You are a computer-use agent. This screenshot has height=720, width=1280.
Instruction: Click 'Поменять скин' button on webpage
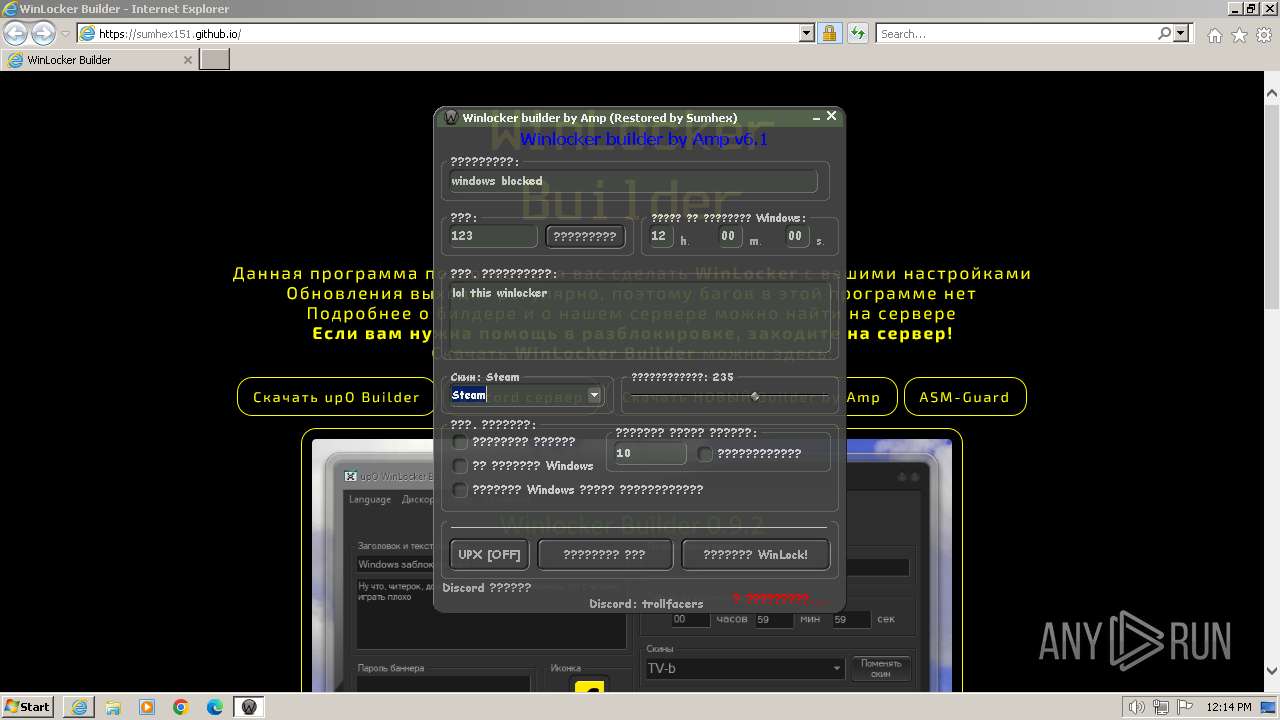(x=881, y=668)
